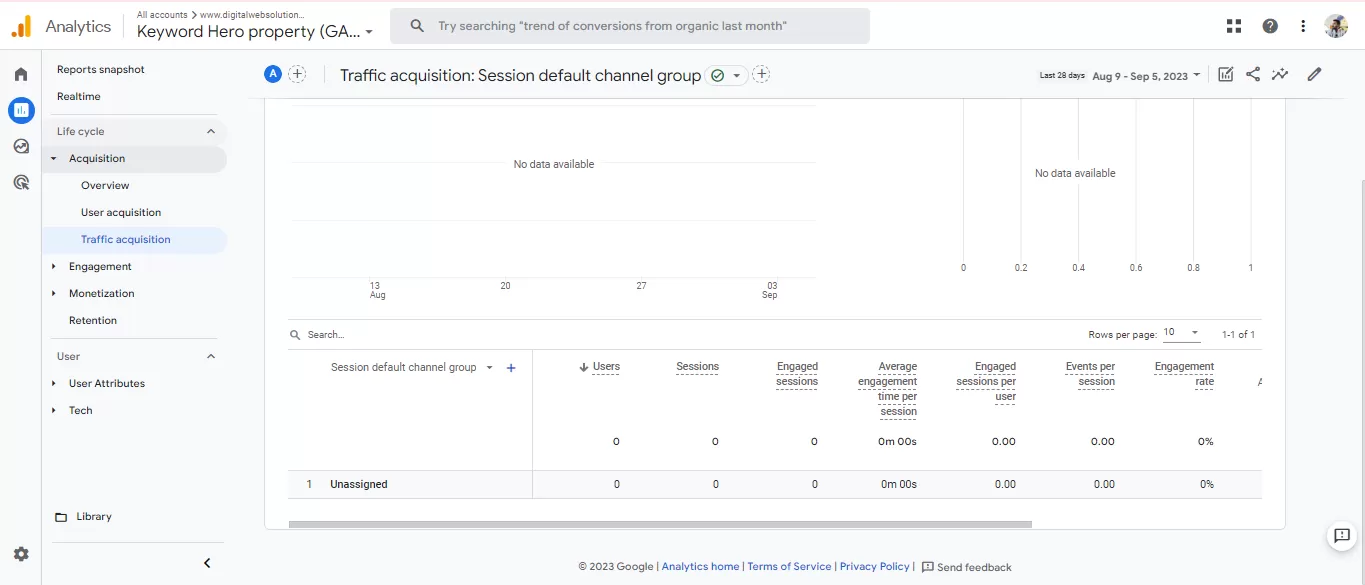Viewport: 1365px width, 585px height.
Task: Open the Google apps grid icon
Action: coord(1234,26)
